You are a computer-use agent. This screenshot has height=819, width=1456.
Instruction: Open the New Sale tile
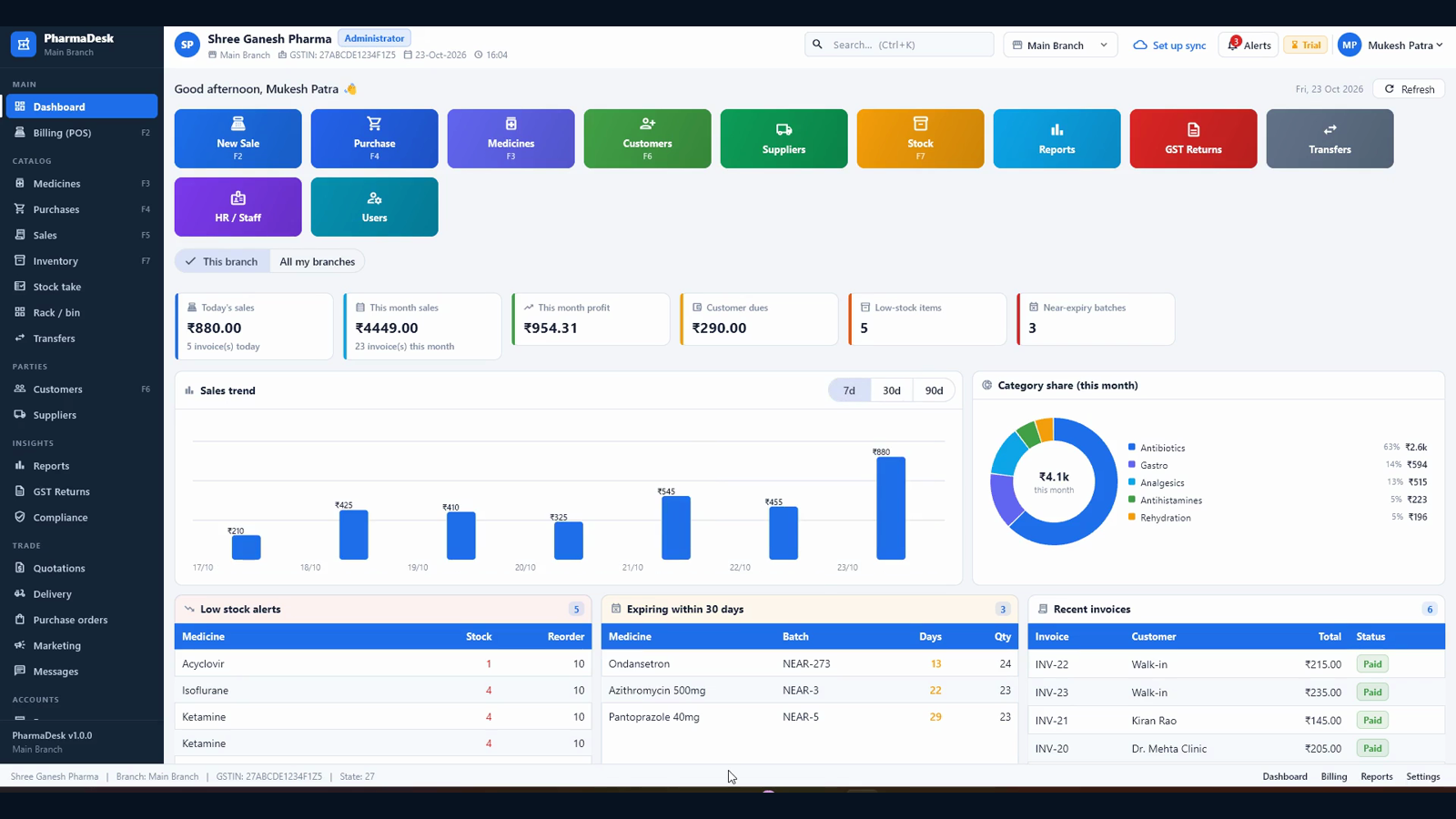(238, 138)
